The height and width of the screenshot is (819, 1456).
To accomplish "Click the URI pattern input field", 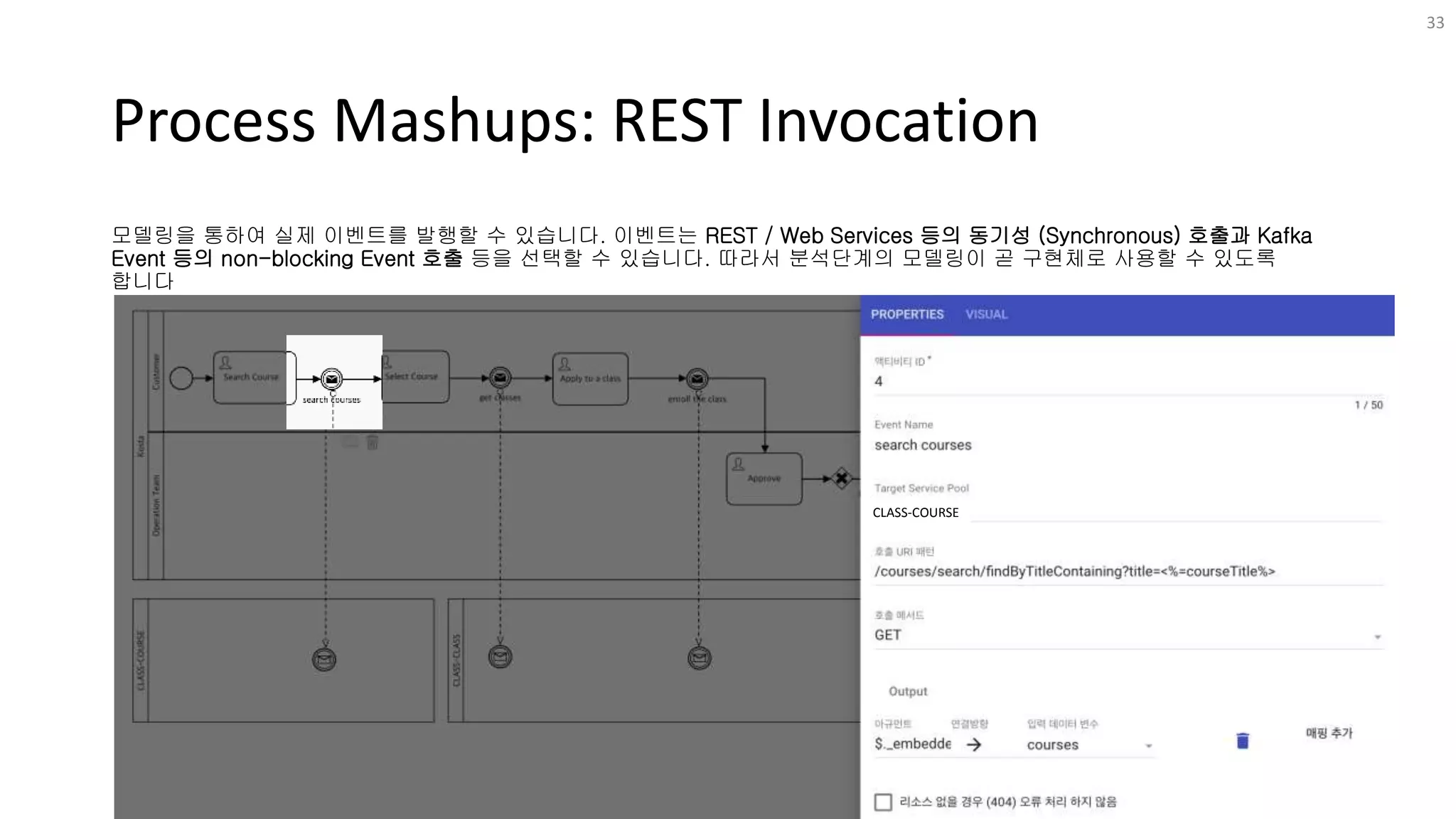I will click(1127, 572).
